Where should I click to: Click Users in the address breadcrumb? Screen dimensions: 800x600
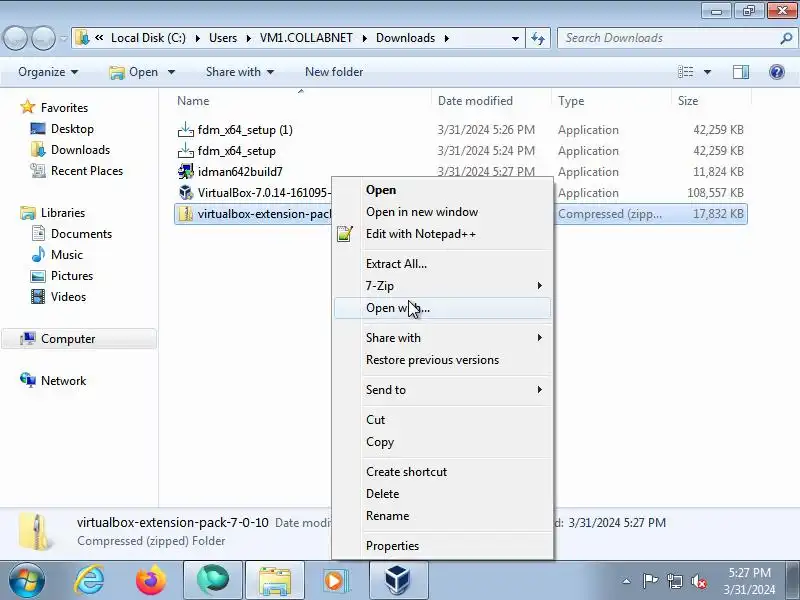click(223, 38)
